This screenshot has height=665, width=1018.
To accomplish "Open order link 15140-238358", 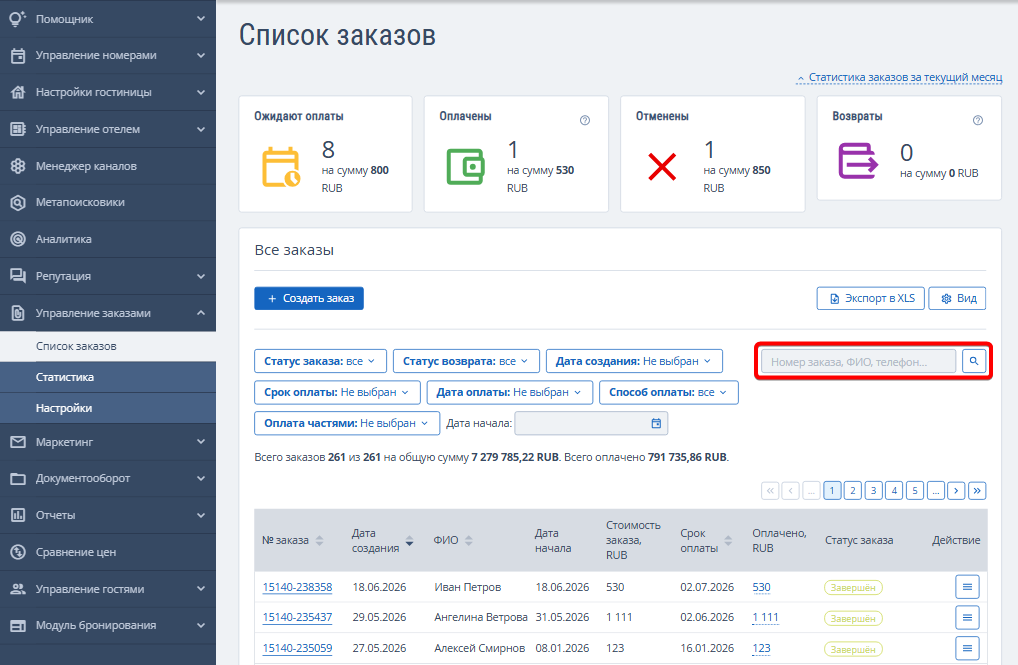I will click(297, 587).
